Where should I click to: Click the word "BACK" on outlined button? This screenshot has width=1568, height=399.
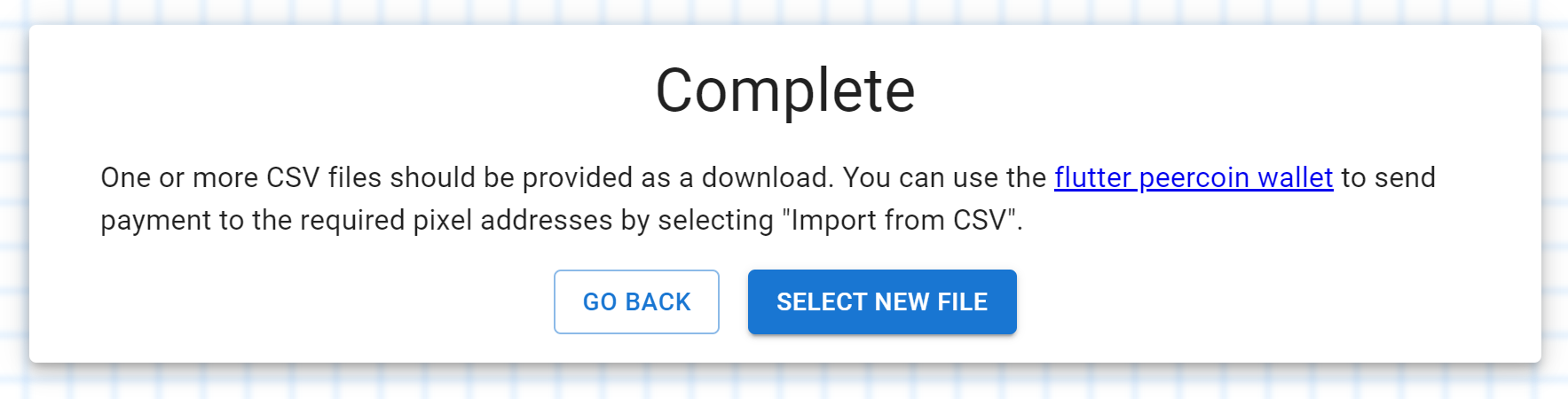tap(658, 302)
